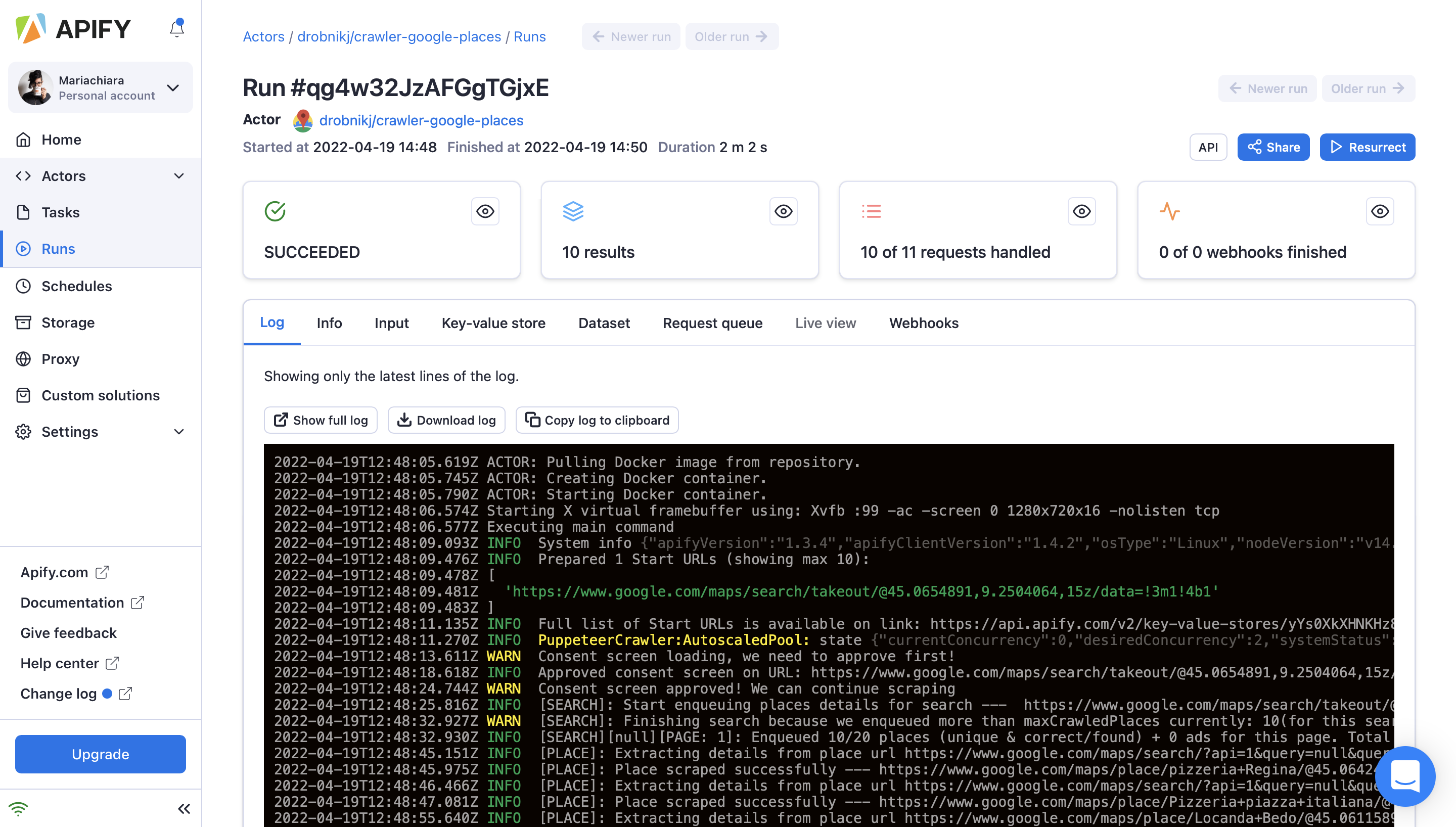Open the Webhooks tab
1456x827 pixels.
tap(924, 323)
